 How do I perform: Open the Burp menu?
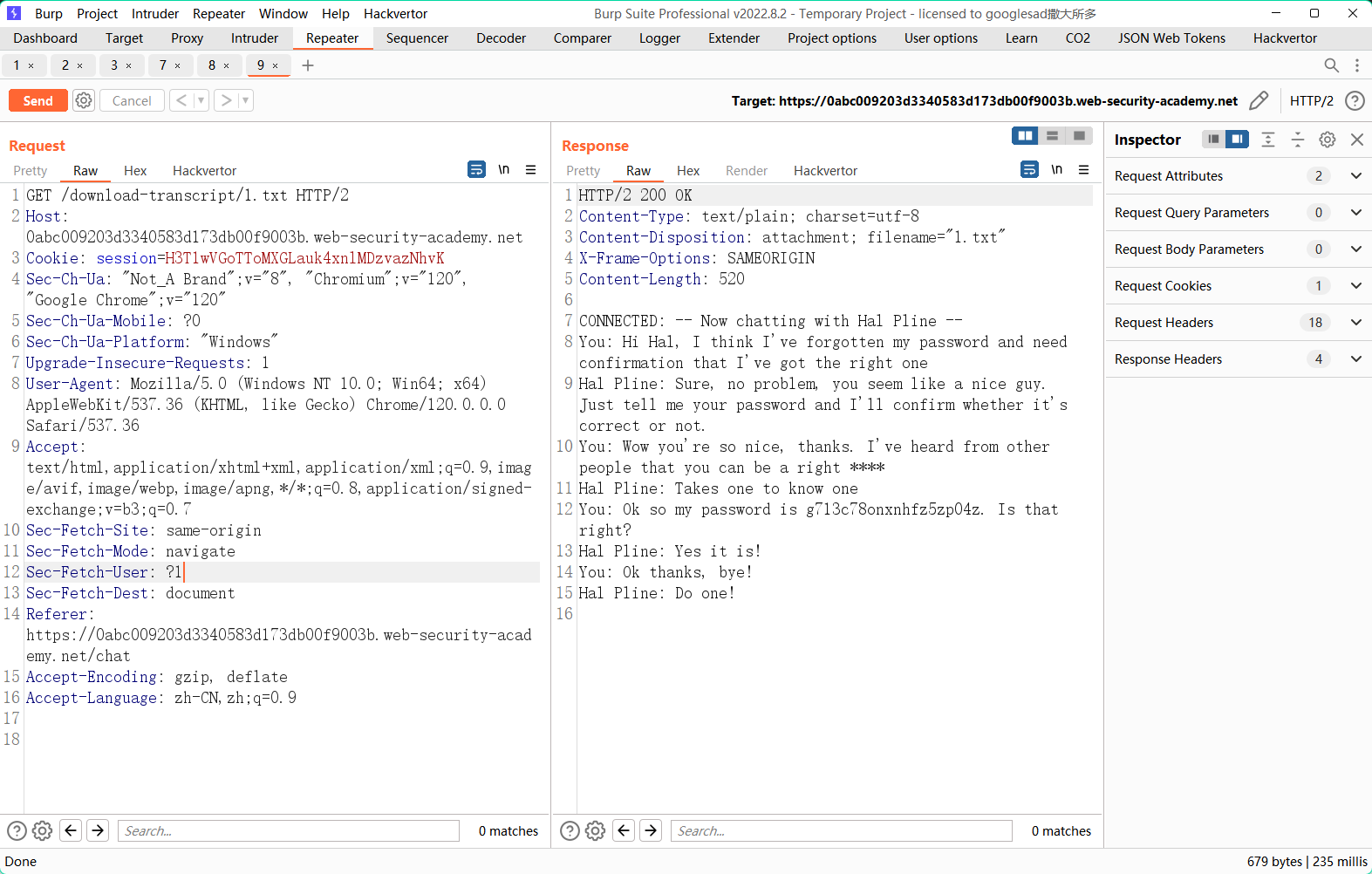(x=49, y=13)
